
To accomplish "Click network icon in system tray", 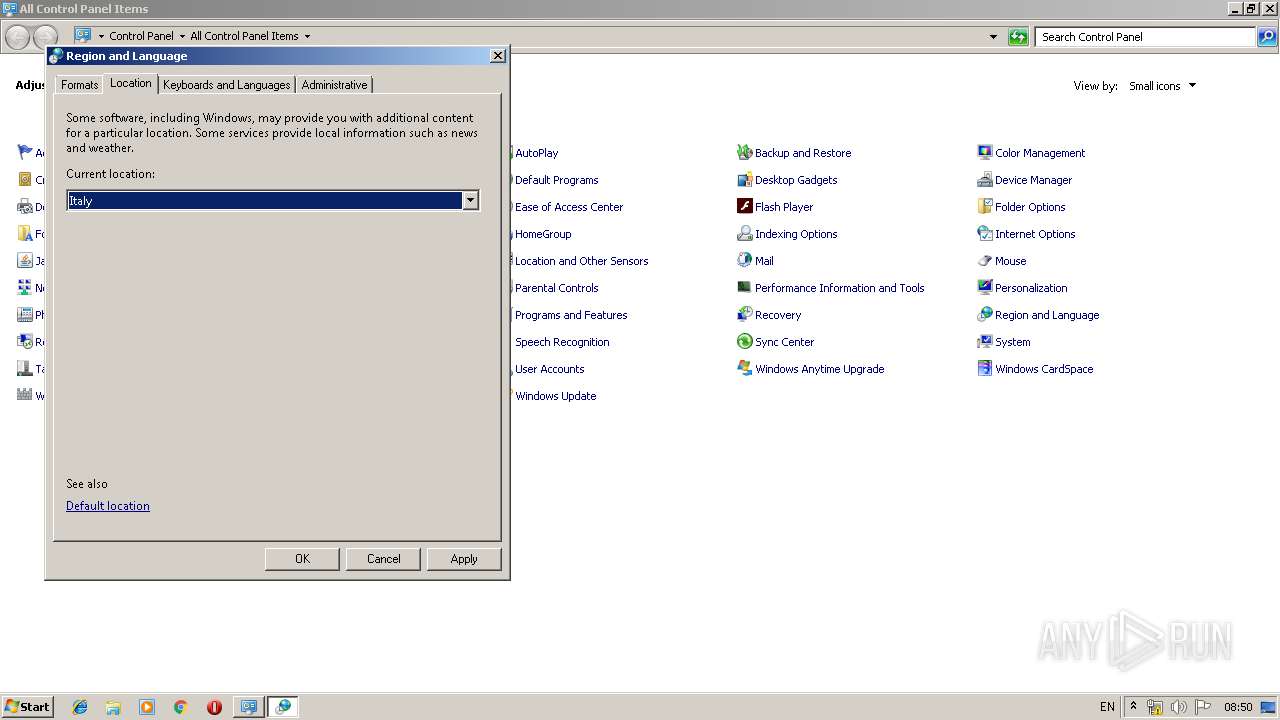I will (1155, 707).
